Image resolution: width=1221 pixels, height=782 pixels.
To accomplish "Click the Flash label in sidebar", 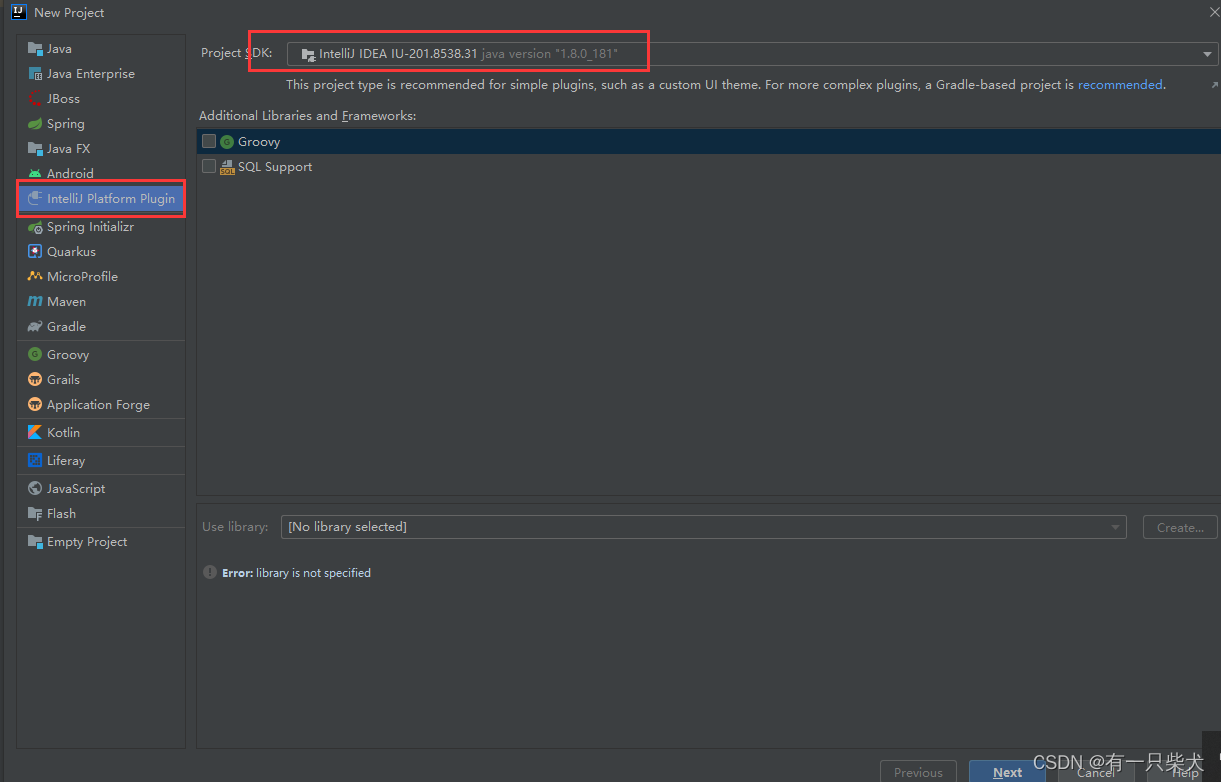I will point(61,513).
